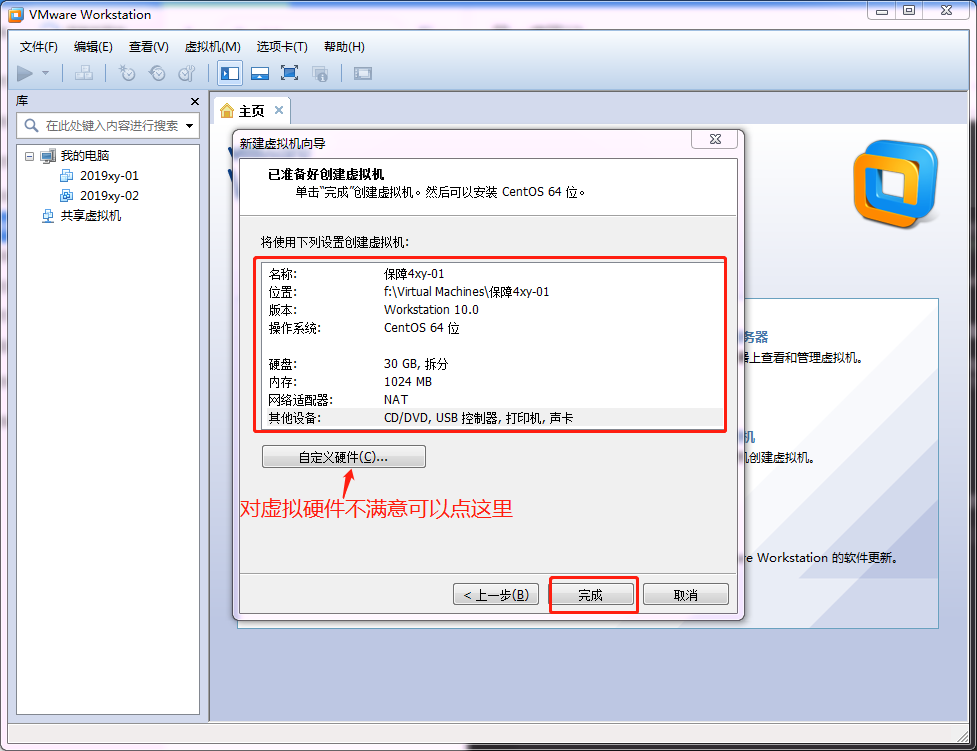
Task: Click the shared VMs icon beside 共享虚拟机
Action: (x=48, y=216)
